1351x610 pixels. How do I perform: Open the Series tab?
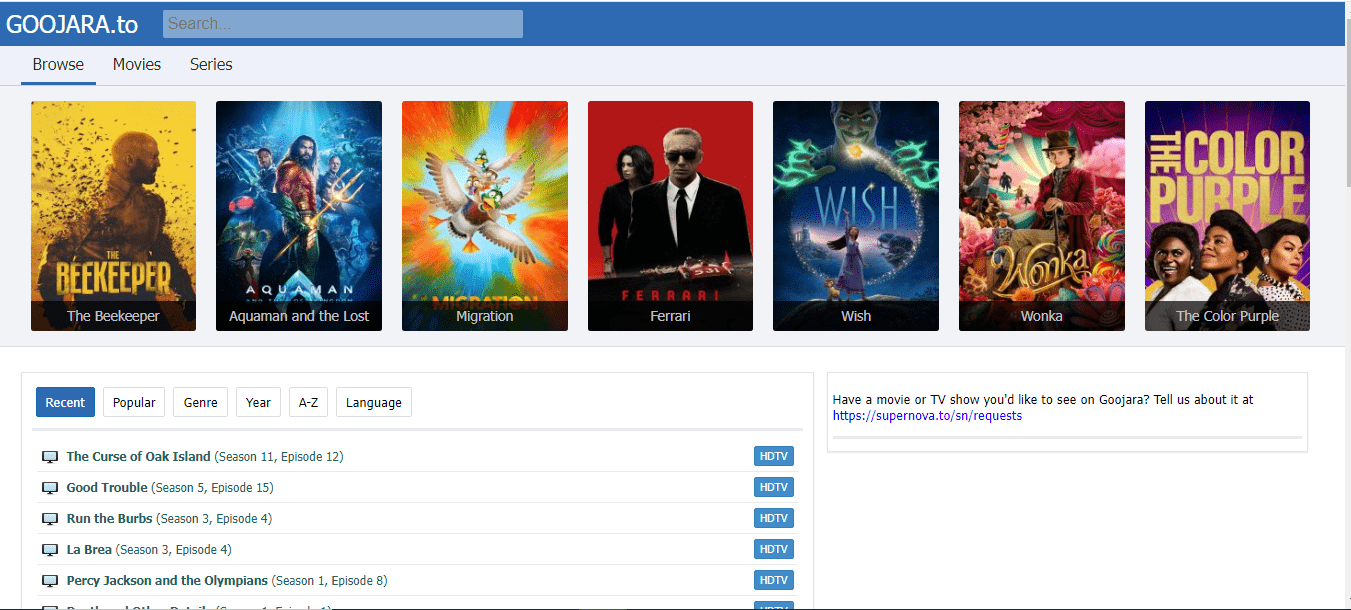211,64
